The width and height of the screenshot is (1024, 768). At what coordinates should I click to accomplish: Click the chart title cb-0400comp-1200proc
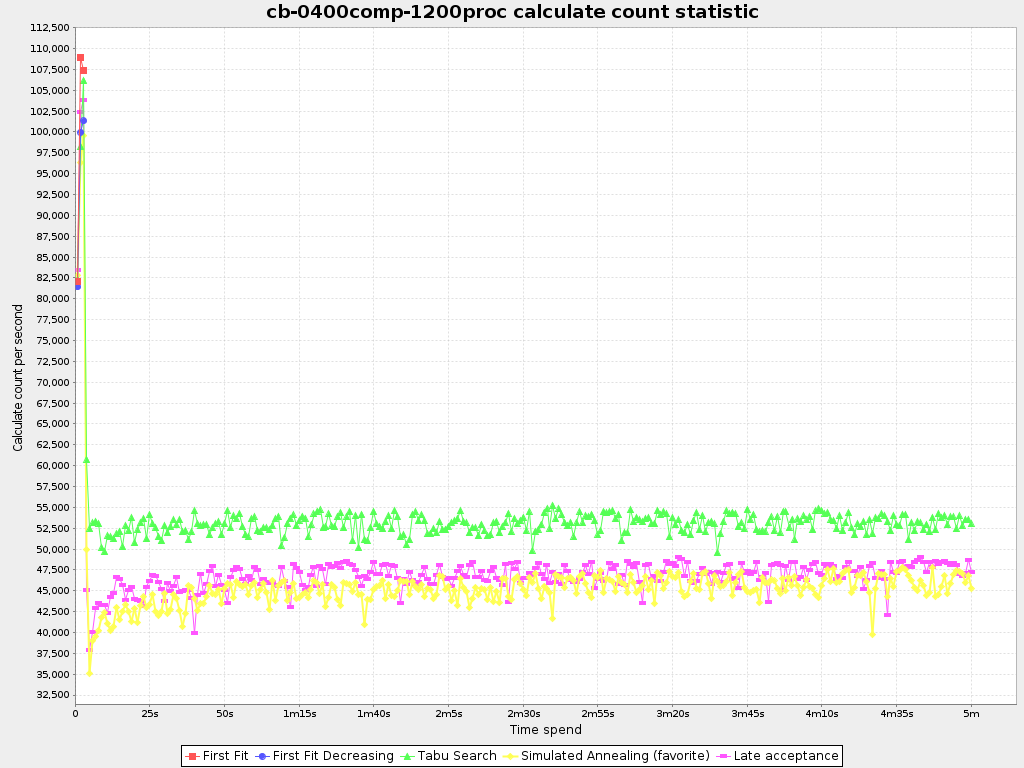click(512, 12)
